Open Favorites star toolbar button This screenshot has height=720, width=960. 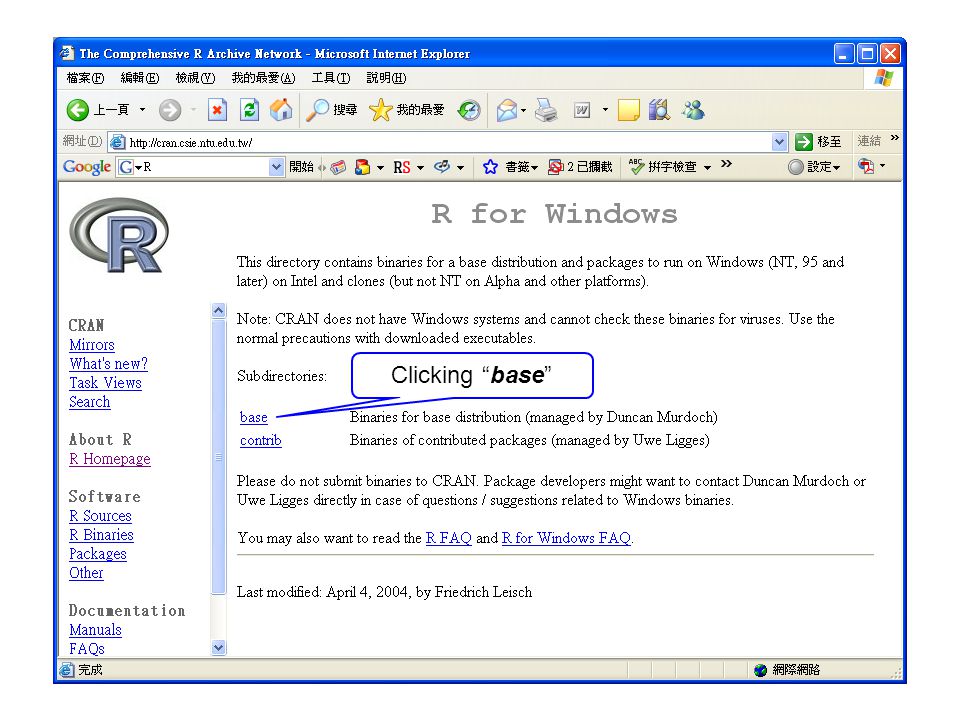click(406, 110)
